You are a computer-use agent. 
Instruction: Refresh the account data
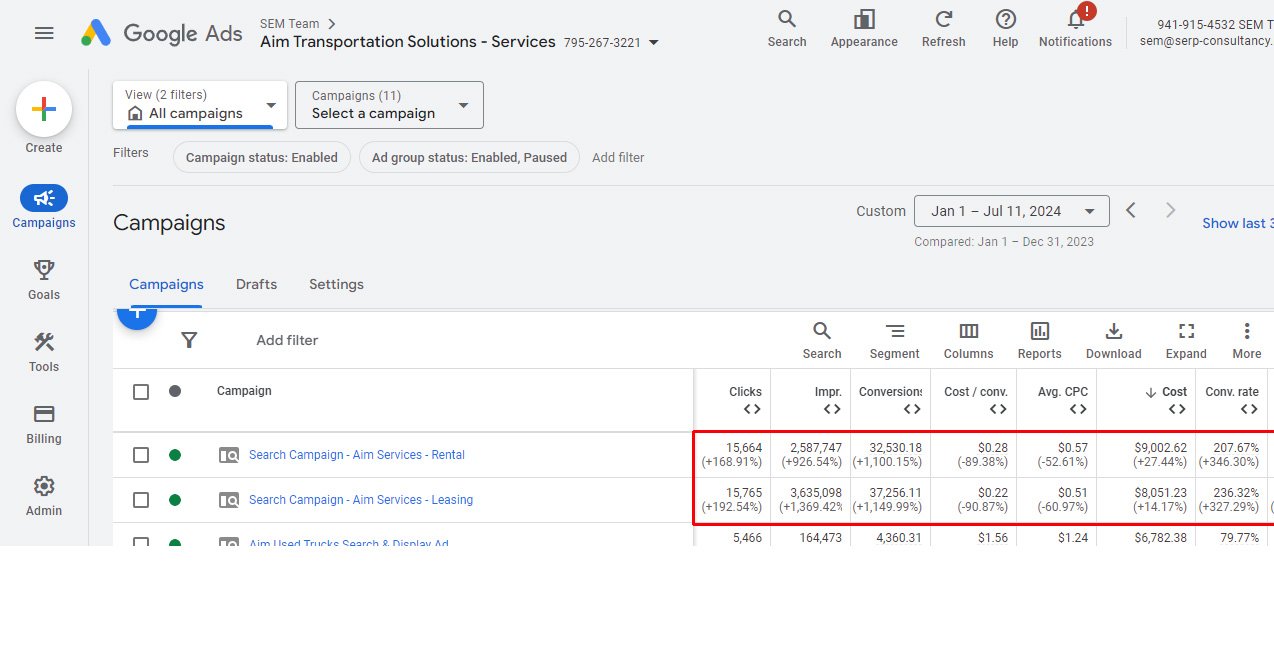pos(943,28)
